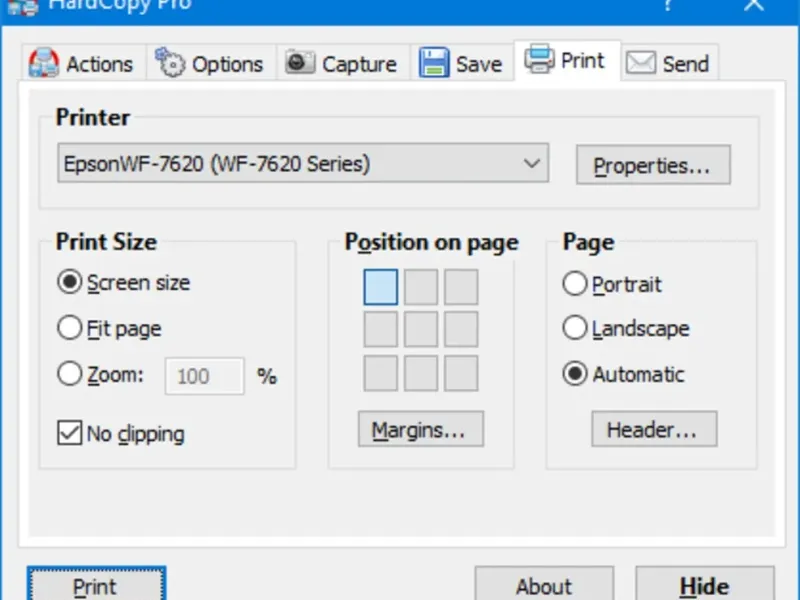Click the Save floppy disk icon

(x=434, y=63)
